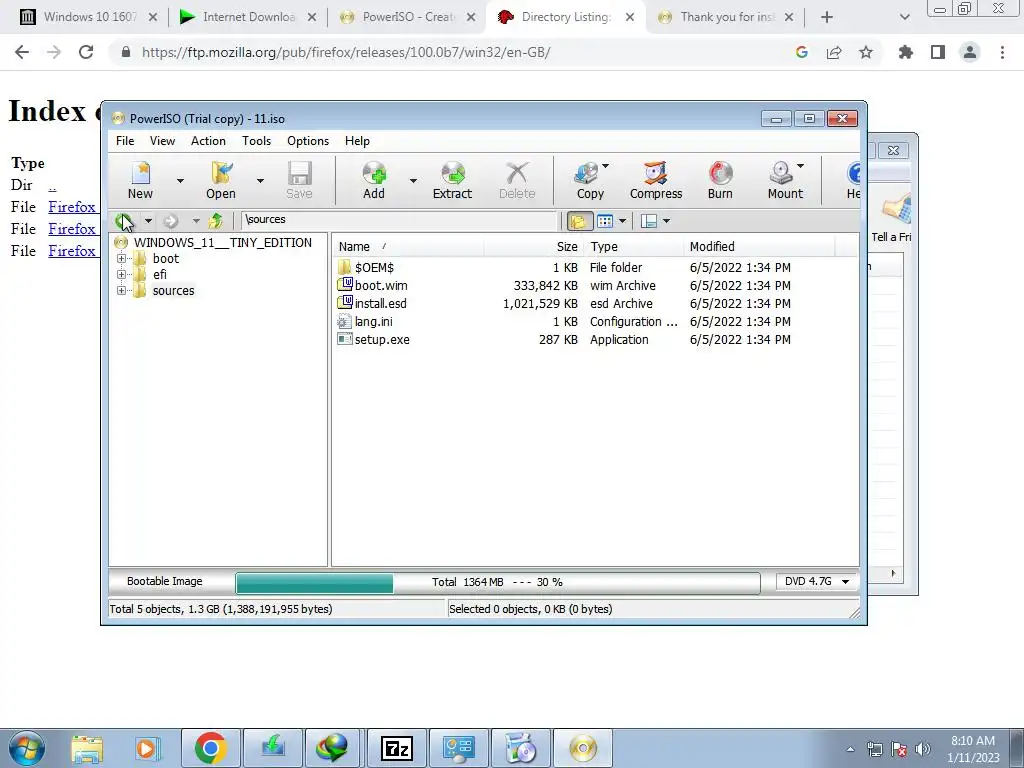The image size is (1024, 768).
Task: Select WINDOWS_11__TINY_EDITION root node
Action: tap(223, 242)
